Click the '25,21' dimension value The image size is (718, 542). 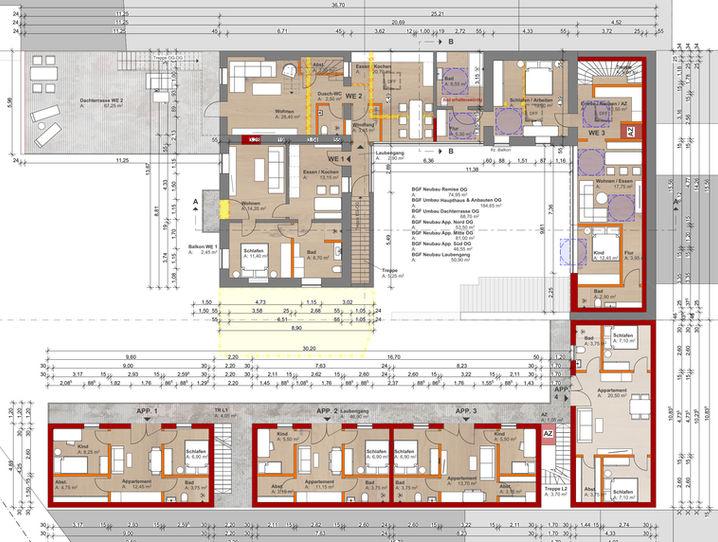coord(438,14)
